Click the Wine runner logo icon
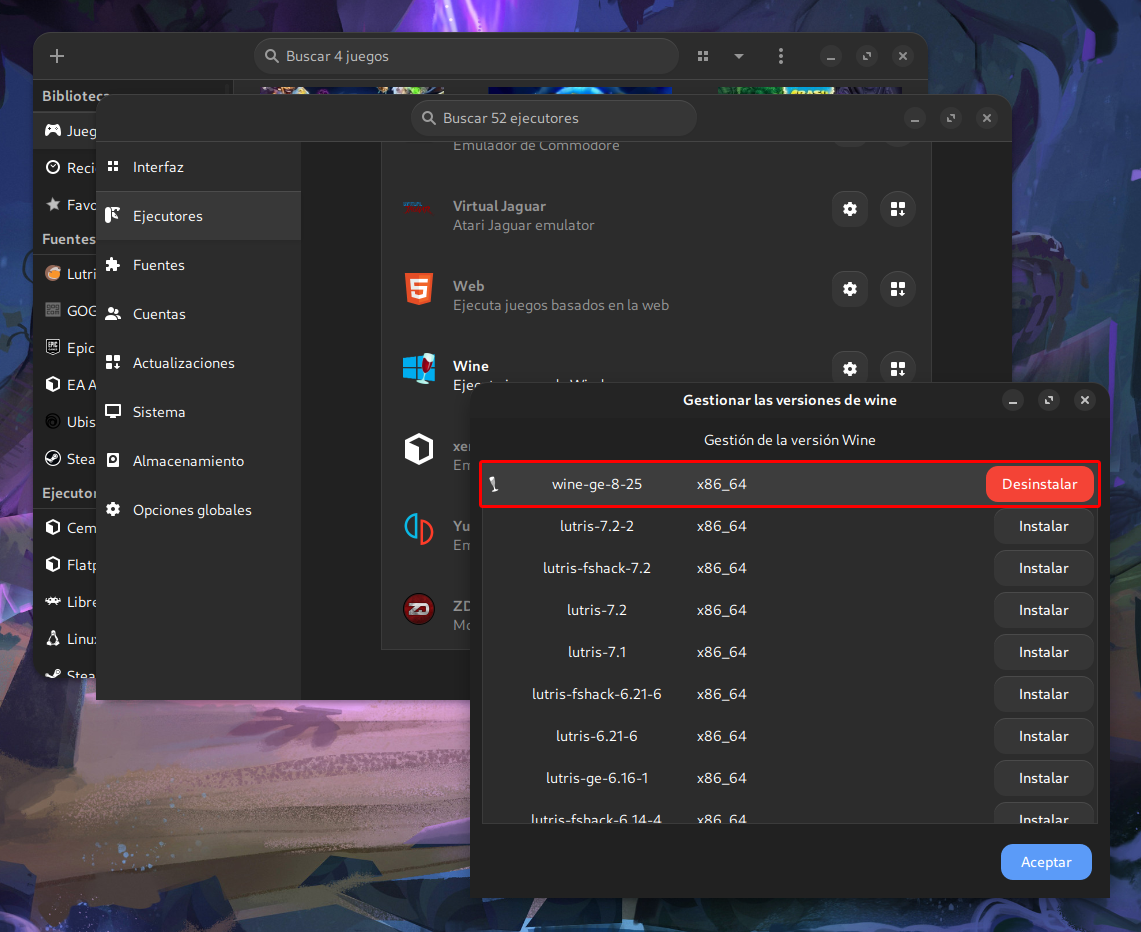The image size is (1141, 932). pyautogui.click(x=419, y=368)
